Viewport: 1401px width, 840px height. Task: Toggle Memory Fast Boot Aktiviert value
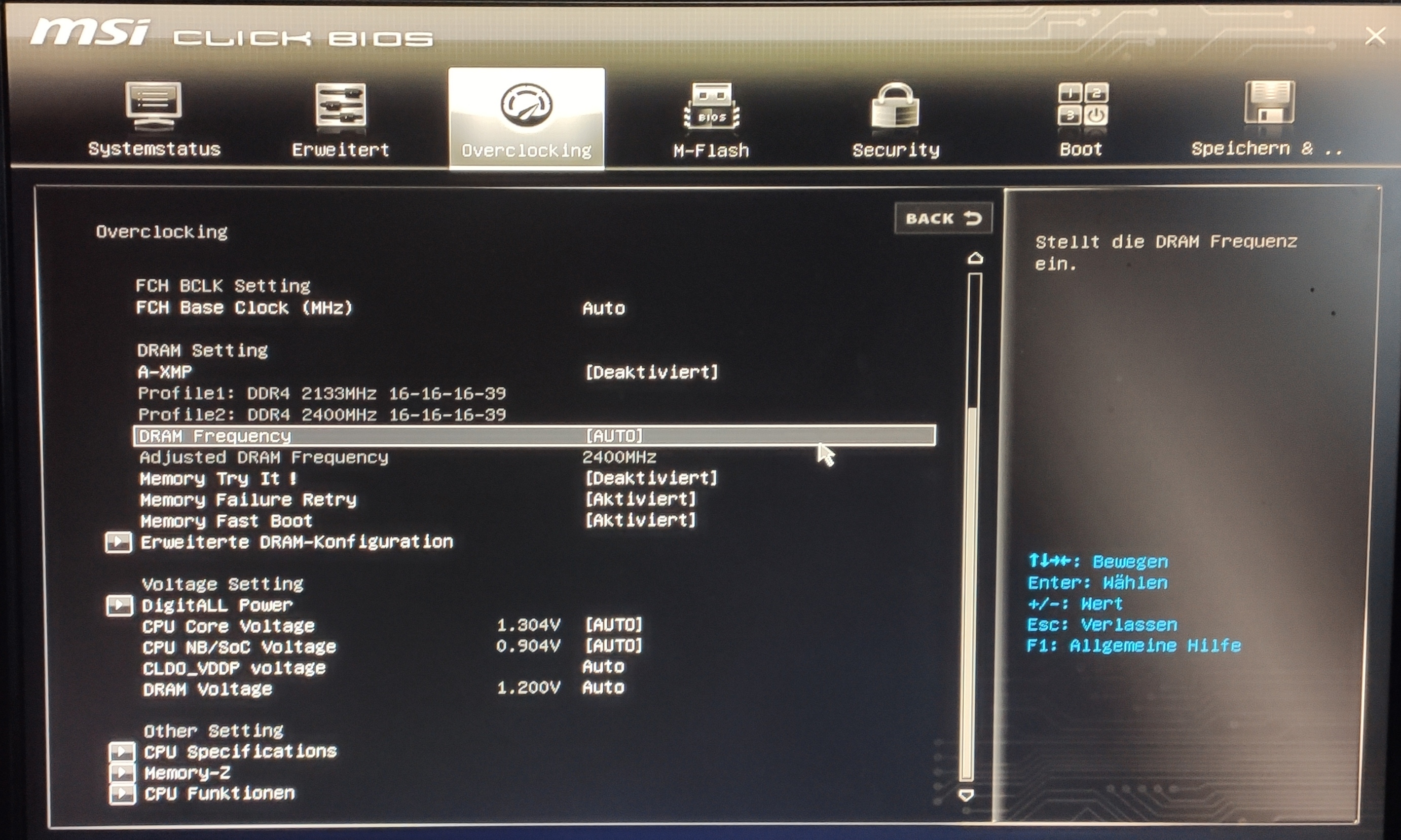641,520
